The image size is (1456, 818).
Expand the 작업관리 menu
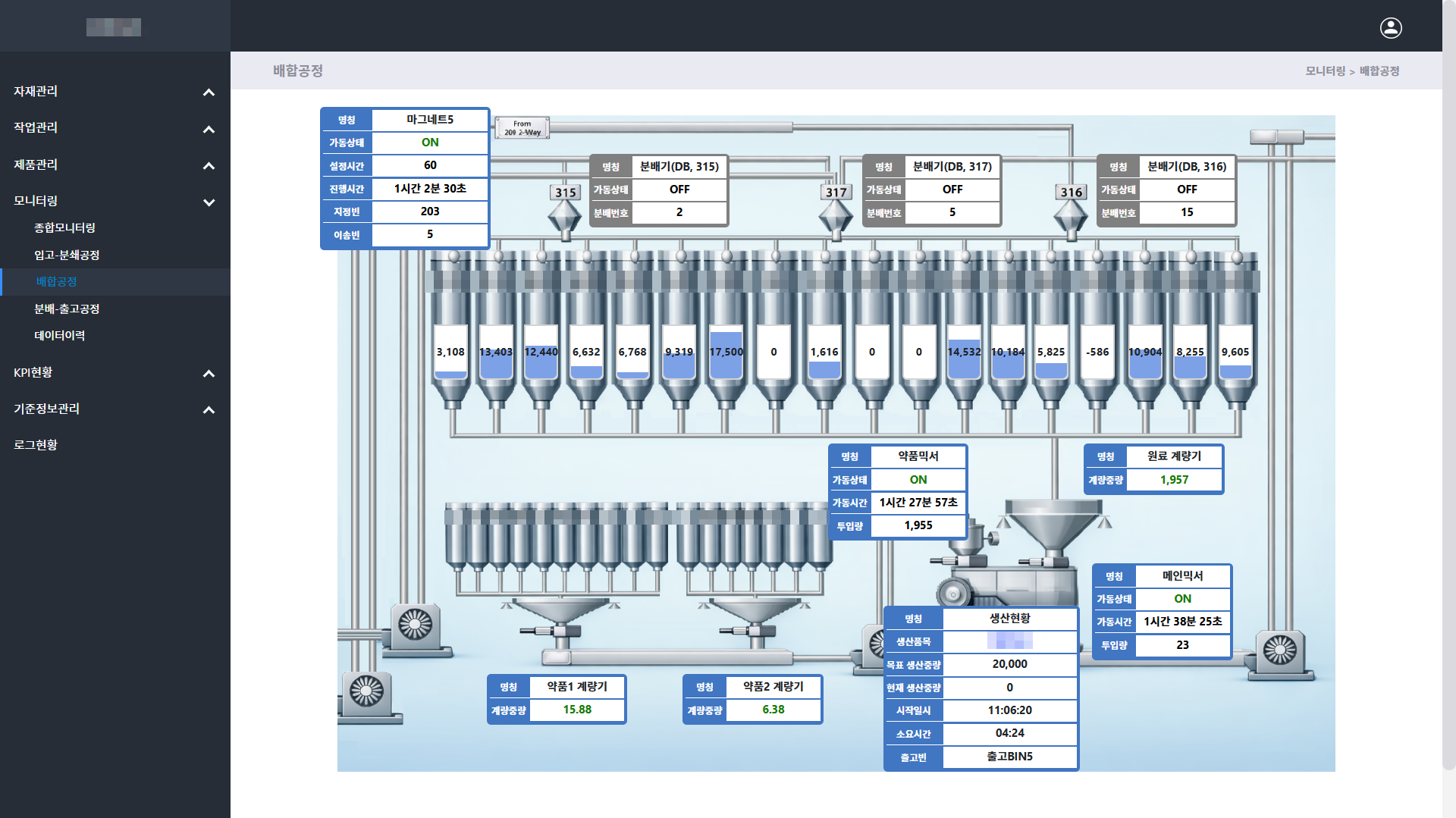115,128
